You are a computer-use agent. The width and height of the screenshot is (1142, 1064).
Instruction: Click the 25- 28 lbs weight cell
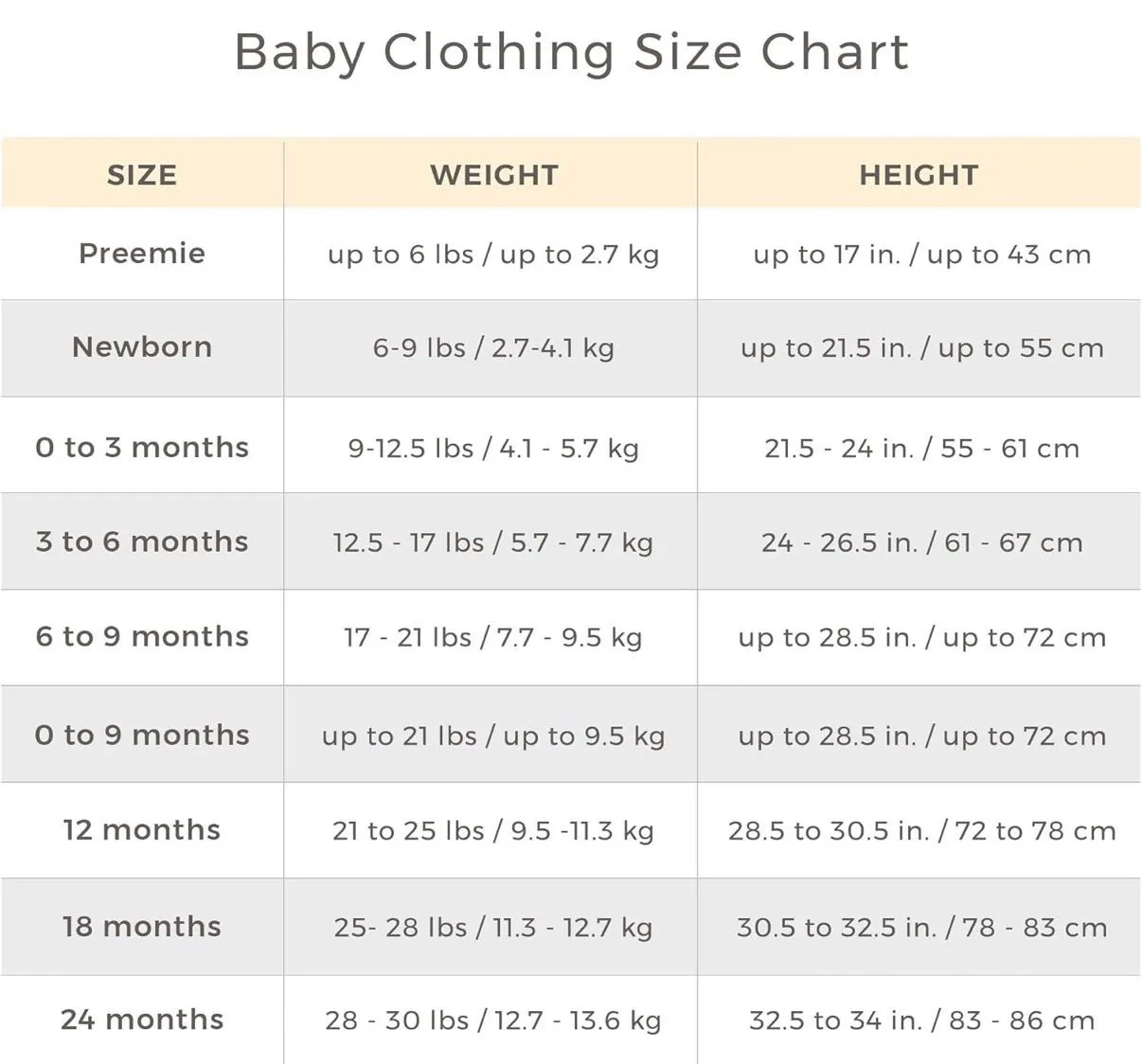point(493,928)
